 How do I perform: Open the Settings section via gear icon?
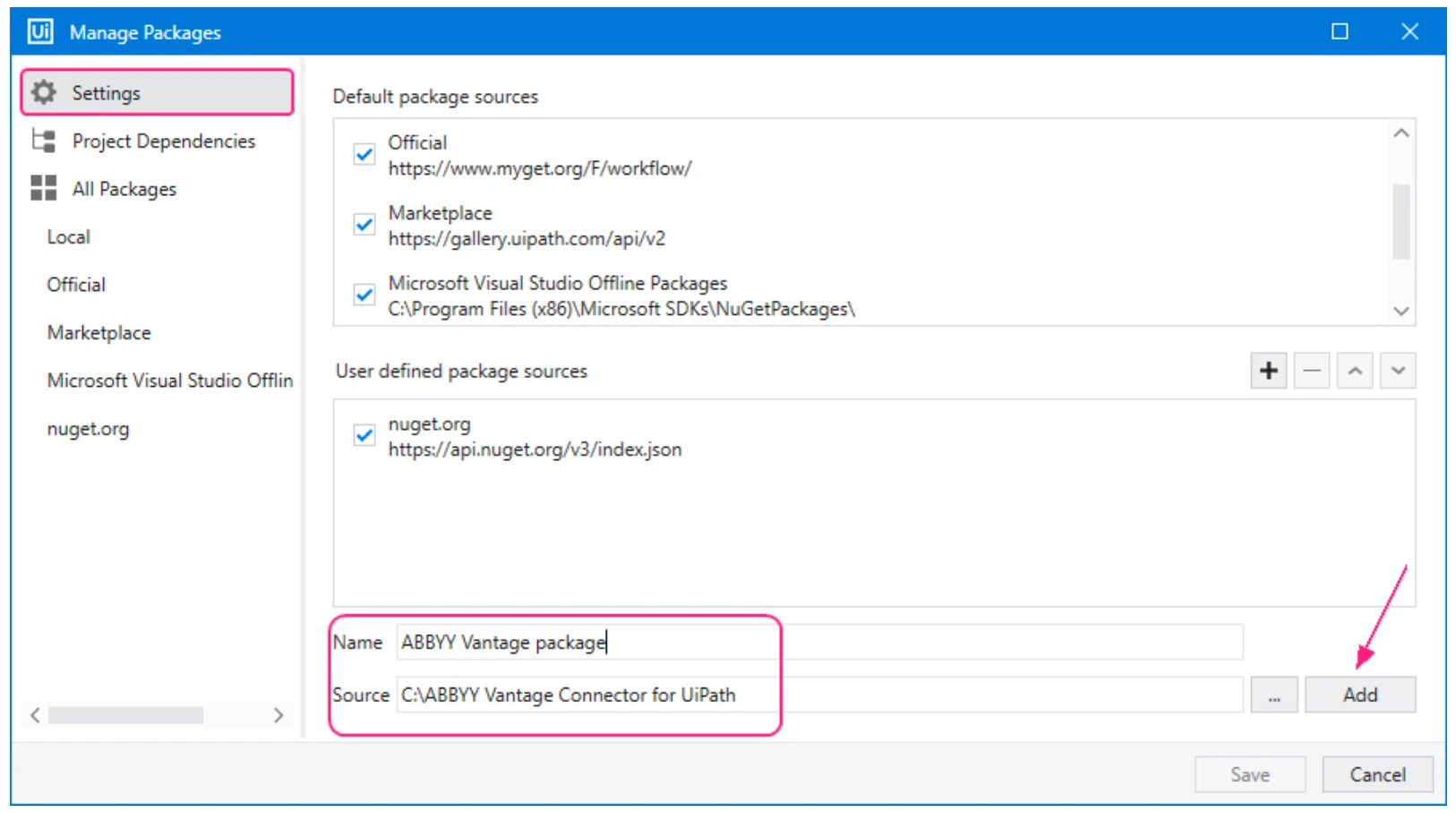(43, 91)
